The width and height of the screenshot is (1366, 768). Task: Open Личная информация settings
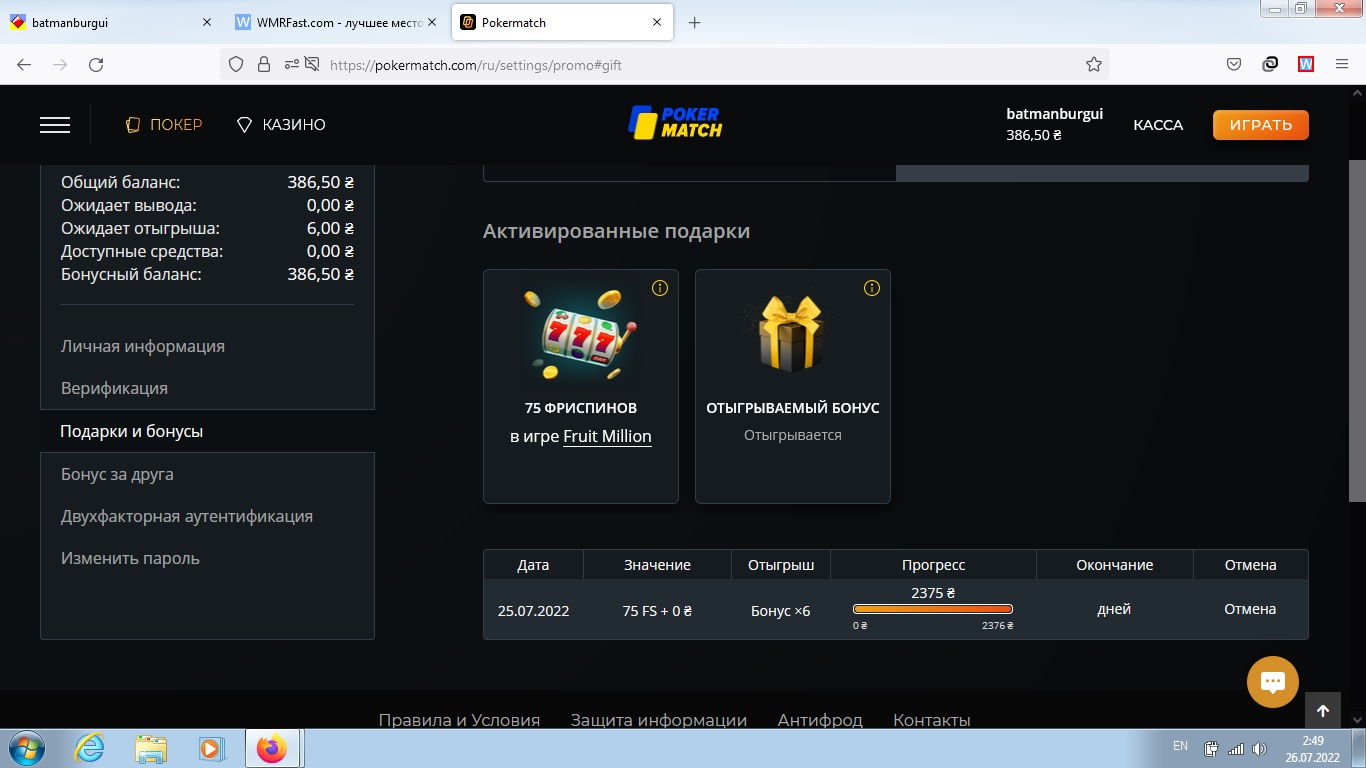[143, 346]
